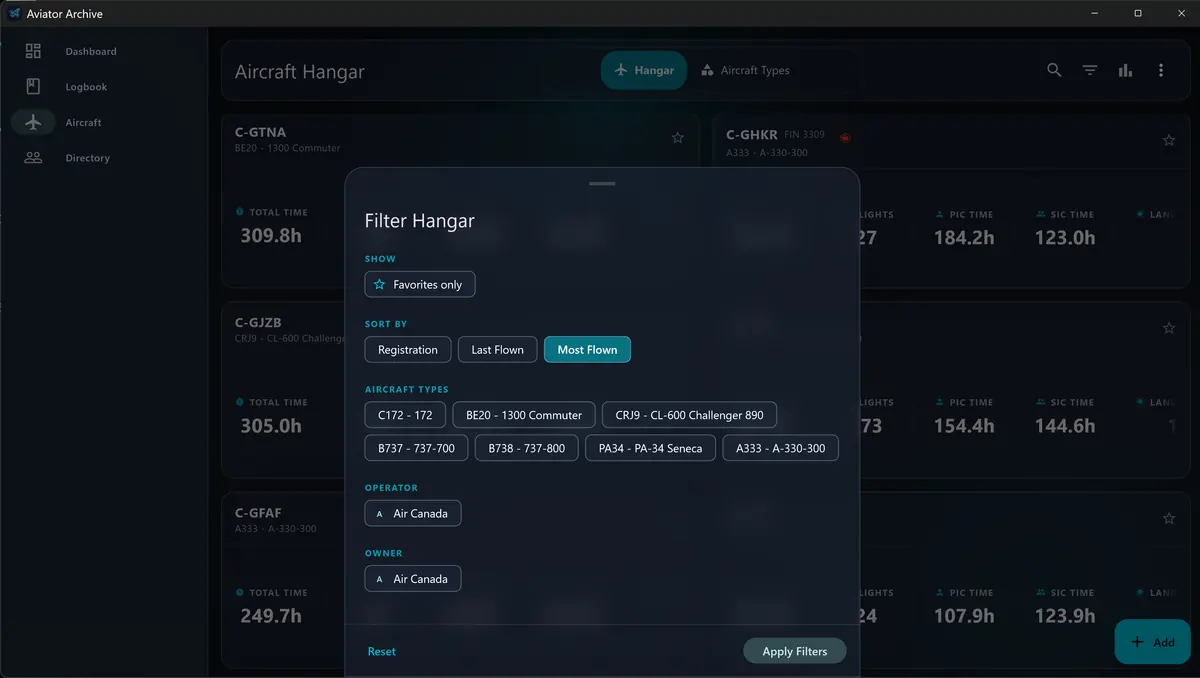Favorite the C-GHKR aircraft star

(x=1169, y=140)
